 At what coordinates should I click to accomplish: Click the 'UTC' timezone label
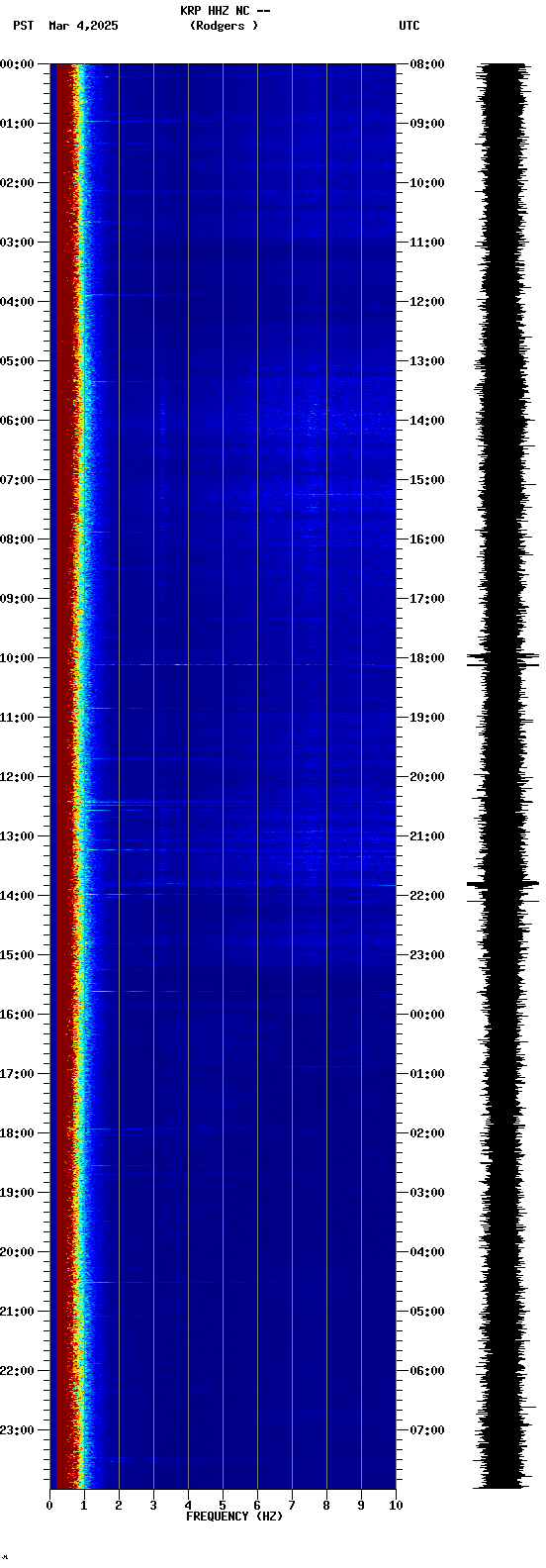[409, 26]
